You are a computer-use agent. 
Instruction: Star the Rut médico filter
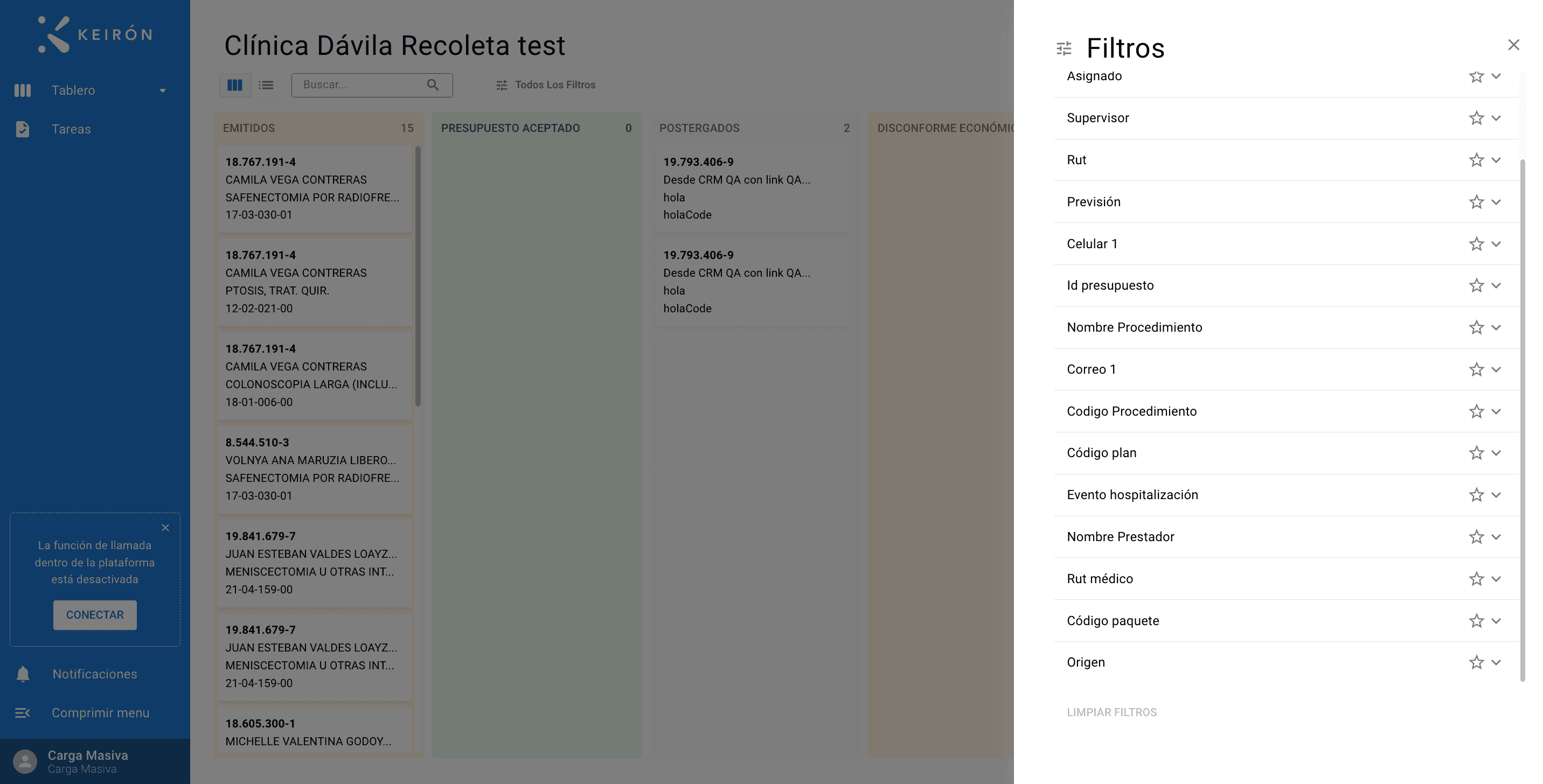pos(1476,579)
